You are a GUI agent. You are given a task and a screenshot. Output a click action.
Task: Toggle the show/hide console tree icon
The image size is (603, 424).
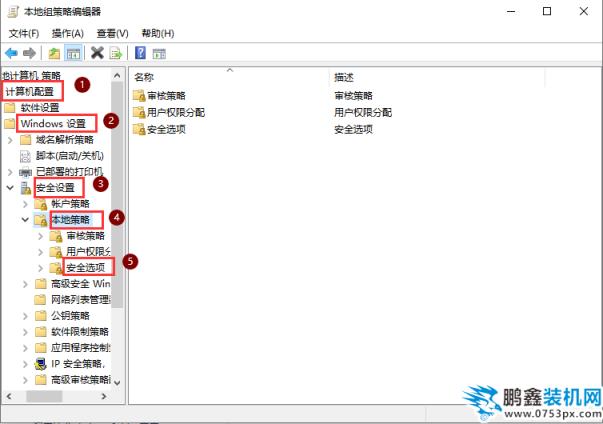pos(73,53)
